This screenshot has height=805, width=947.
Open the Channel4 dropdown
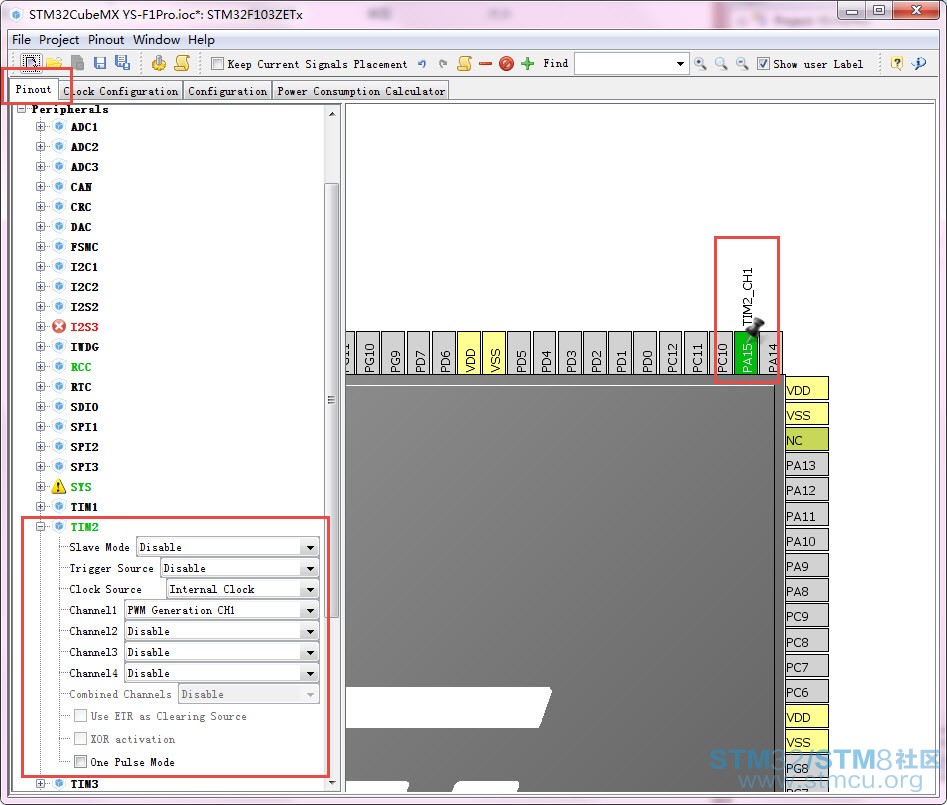[310, 673]
